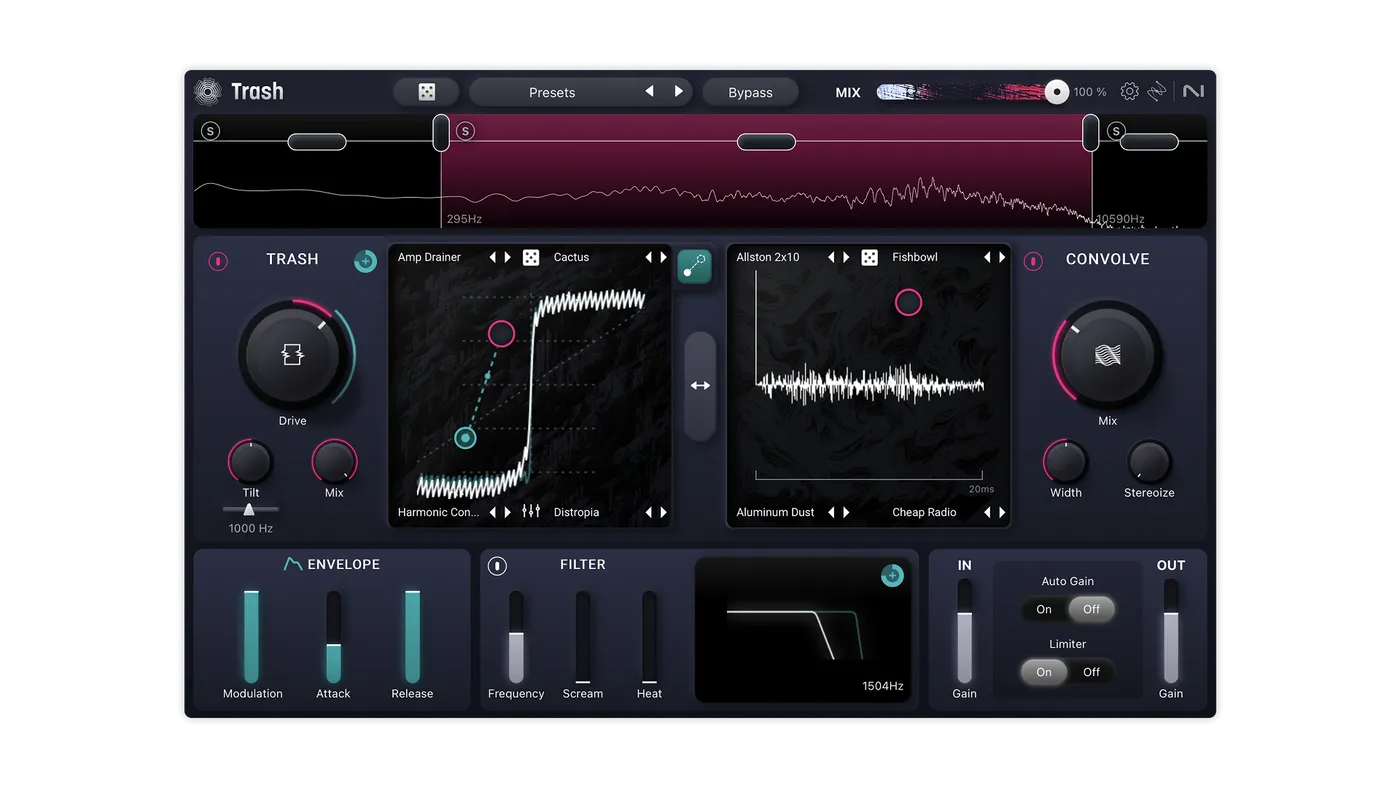Click the Envelope Attack slider
The image size is (1400, 788).
pos(334,637)
